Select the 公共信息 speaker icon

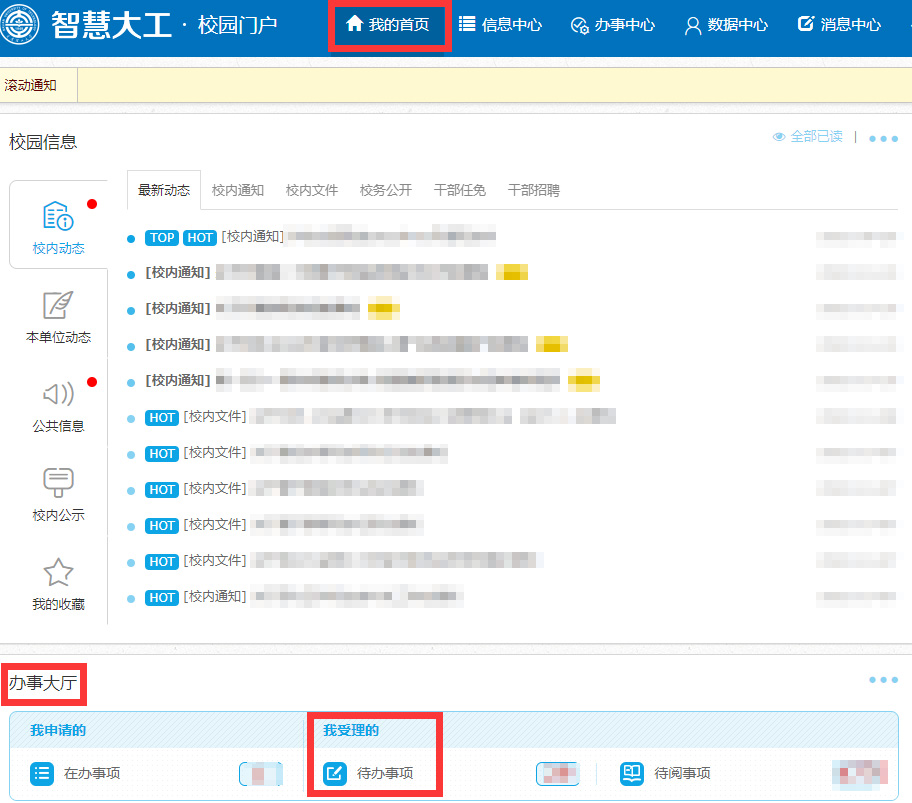pos(58,394)
